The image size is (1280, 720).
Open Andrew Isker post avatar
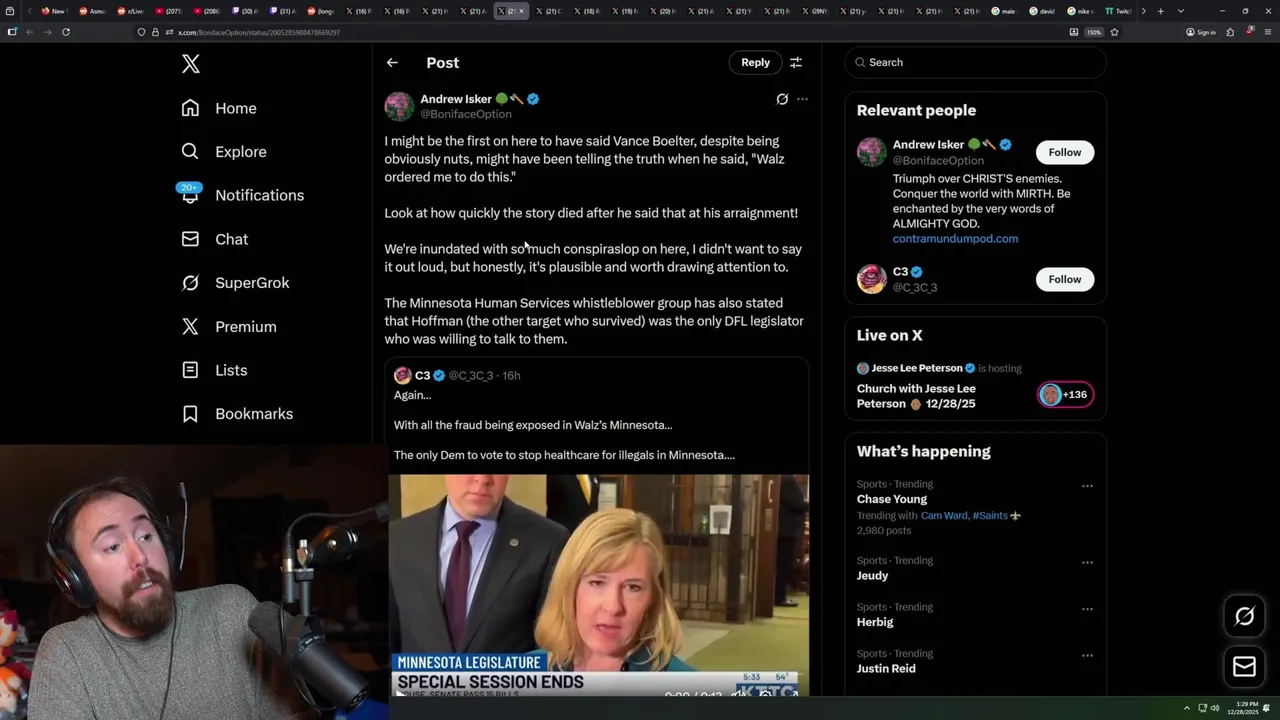pyautogui.click(x=399, y=106)
